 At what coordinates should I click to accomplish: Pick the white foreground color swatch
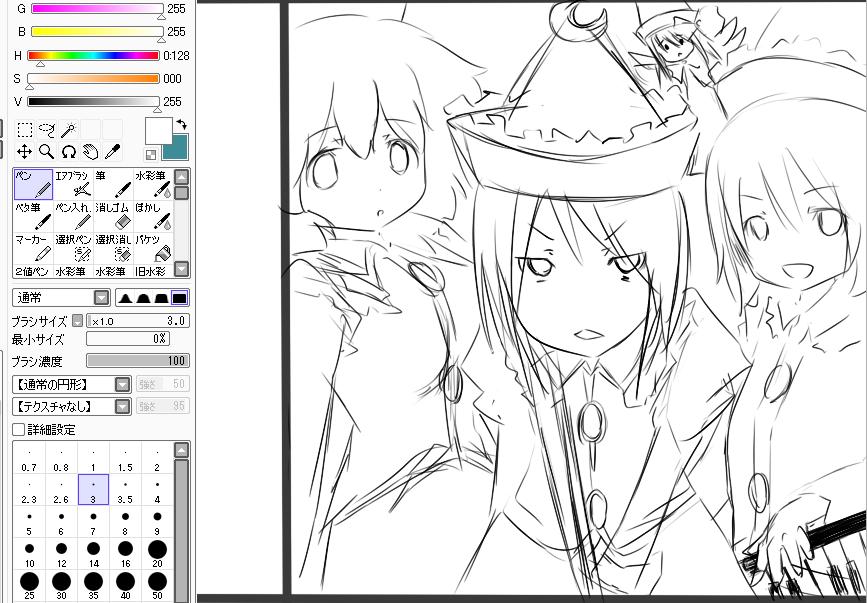[159, 131]
